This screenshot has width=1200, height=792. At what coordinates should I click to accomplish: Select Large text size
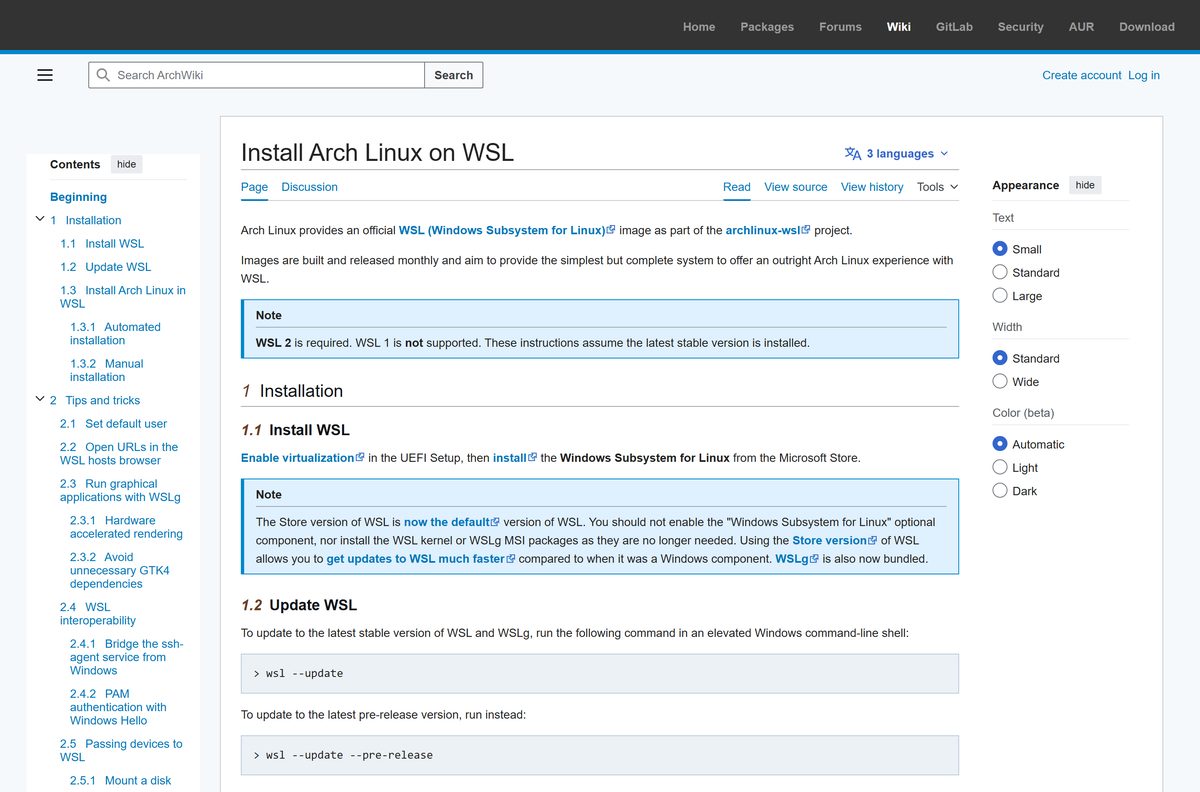coord(1000,296)
